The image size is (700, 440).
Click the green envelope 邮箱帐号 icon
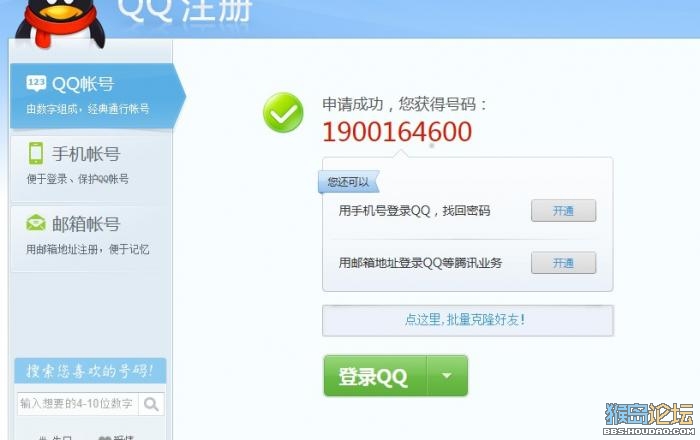[36, 223]
